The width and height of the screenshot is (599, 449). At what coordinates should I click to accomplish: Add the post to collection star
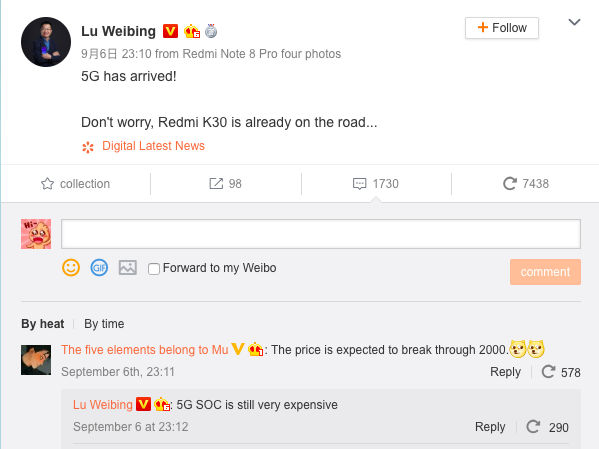tap(47, 184)
